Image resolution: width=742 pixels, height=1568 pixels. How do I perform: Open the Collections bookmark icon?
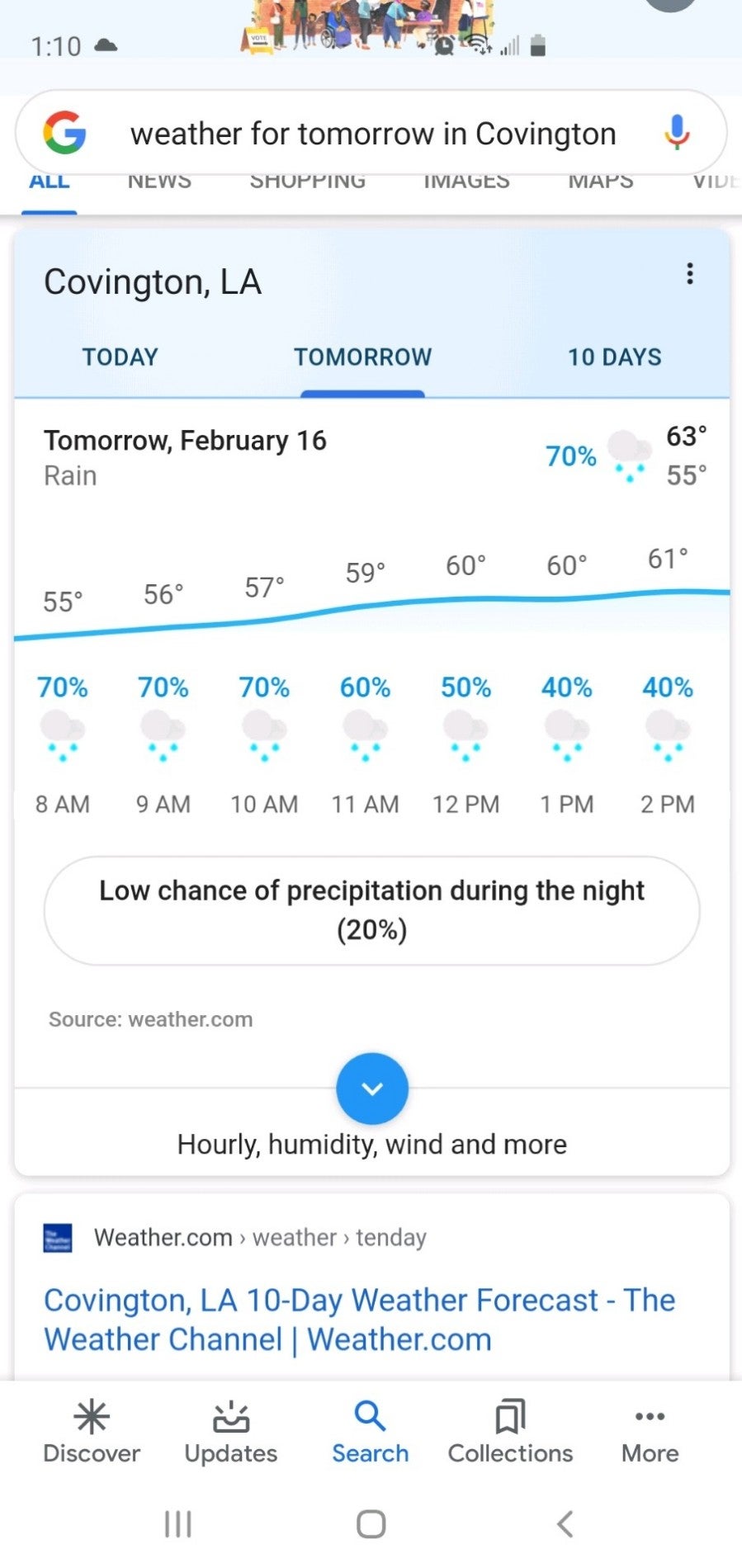coord(510,1417)
